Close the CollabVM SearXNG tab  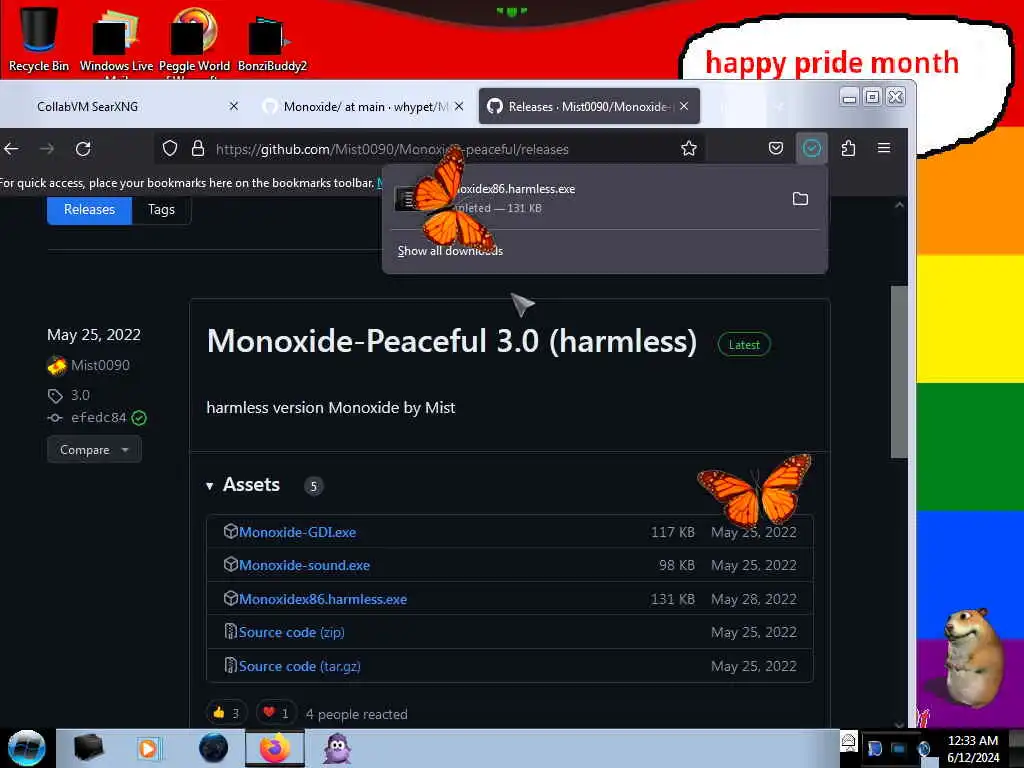click(234, 106)
